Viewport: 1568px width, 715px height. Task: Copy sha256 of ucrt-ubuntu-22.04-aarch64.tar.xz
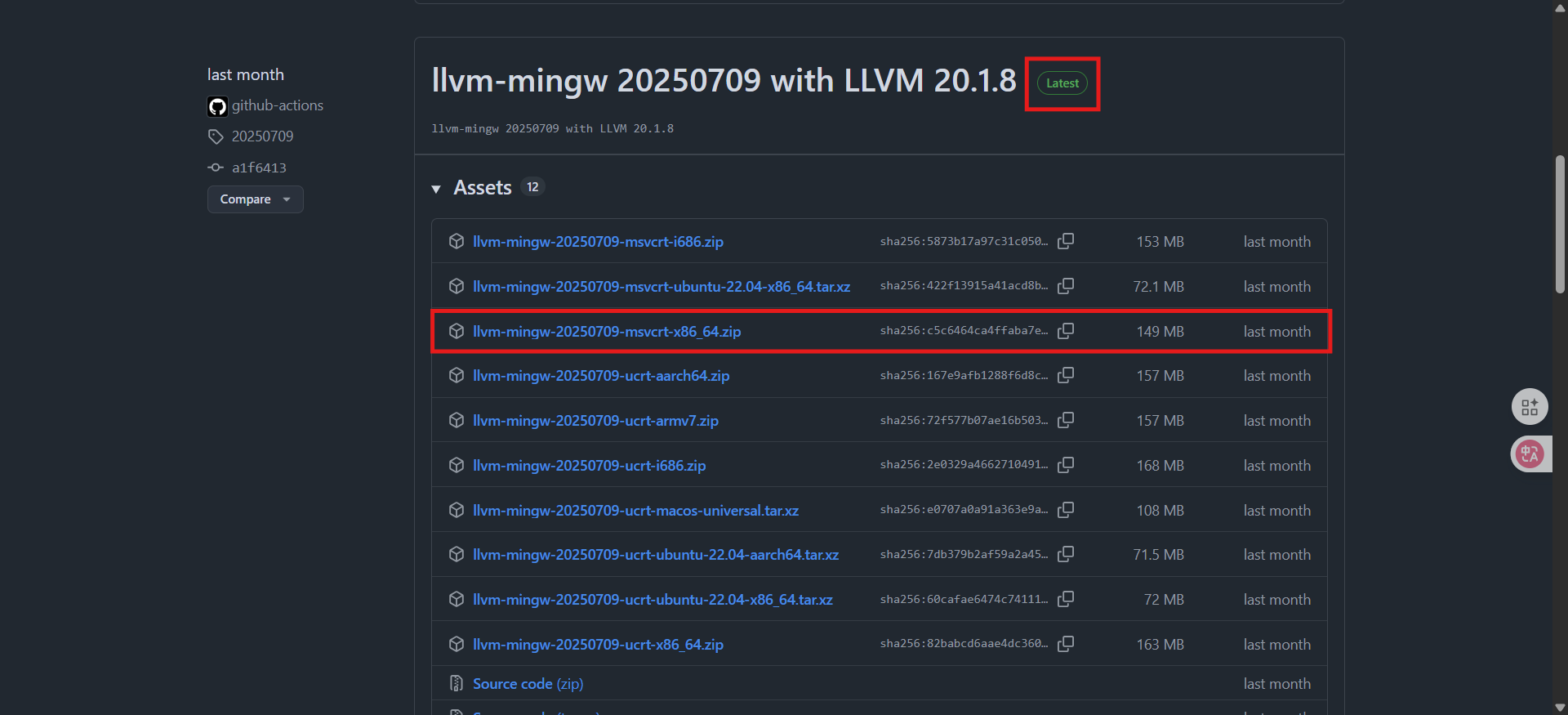pyautogui.click(x=1066, y=554)
